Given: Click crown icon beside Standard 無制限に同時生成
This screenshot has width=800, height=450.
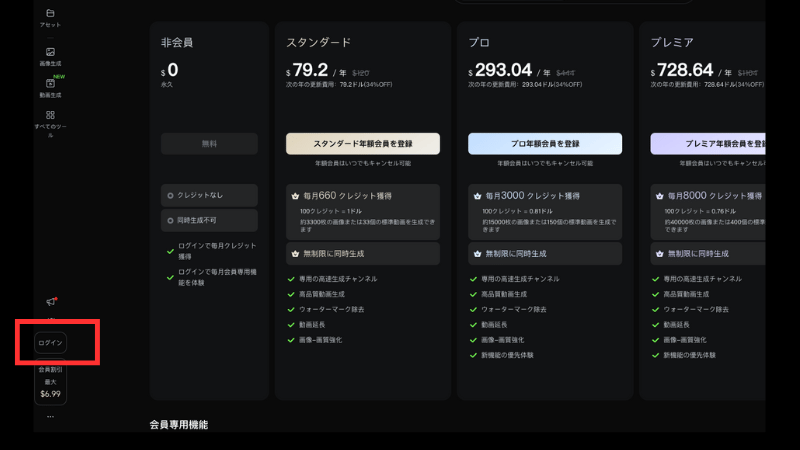Looking at the screenshot, I should 295,254.
